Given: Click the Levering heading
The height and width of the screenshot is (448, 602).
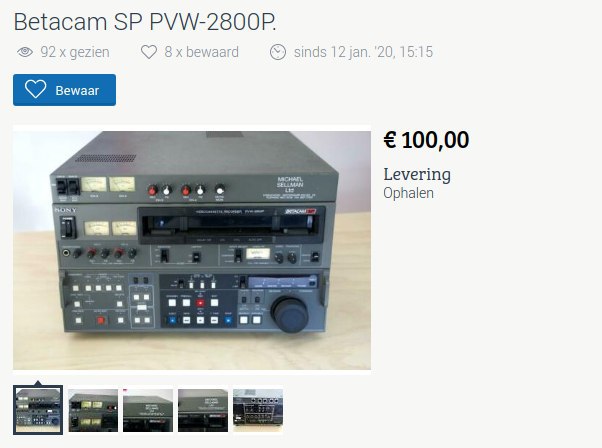Looking at the screenshot, I should pyautogui.click(x=417, y=174).
